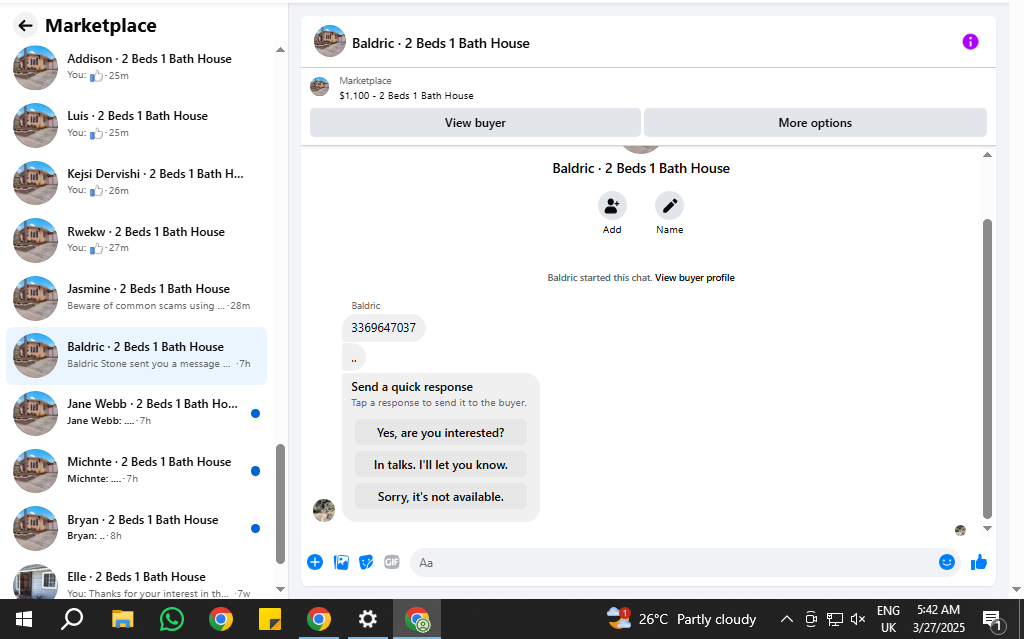The image size is (1024, 639).
Task: Open Elle conversation
Action: tap(136, 582)
